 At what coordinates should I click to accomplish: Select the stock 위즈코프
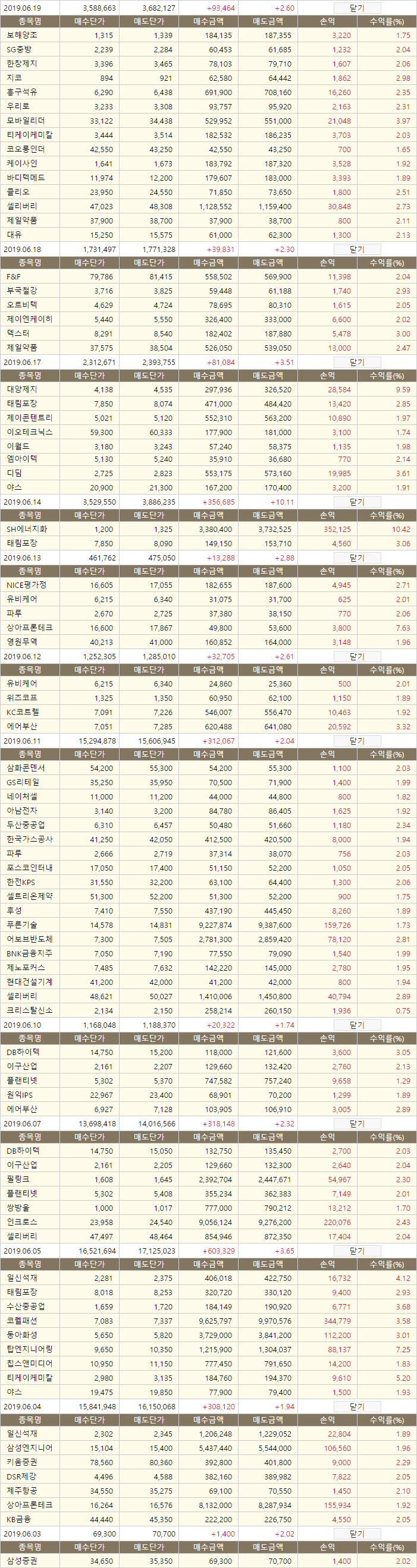[x=21, y=698]
